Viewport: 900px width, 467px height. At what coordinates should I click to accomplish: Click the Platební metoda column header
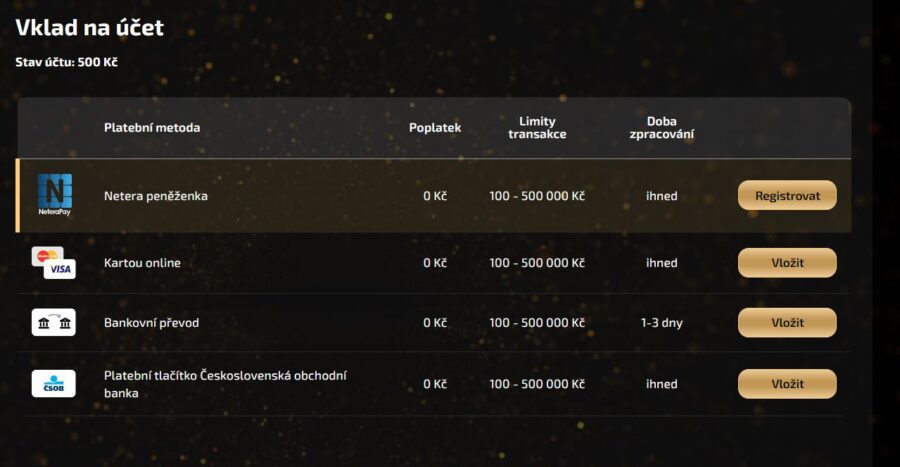[x=152, y=128]
